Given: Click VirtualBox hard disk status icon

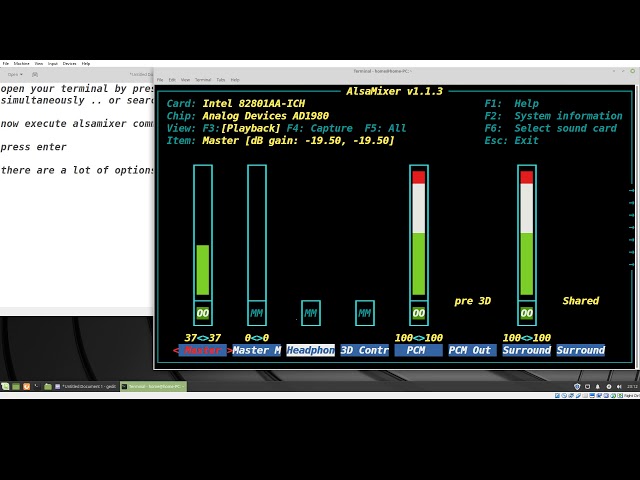Looking at the screenshot, I should point(557,396).
